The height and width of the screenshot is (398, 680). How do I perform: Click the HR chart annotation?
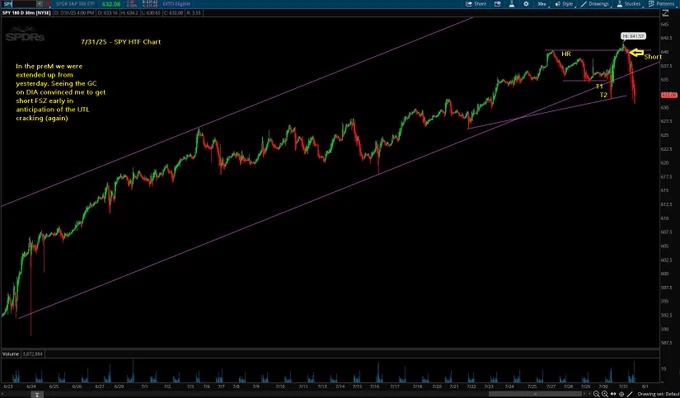(x=566, y=54)
